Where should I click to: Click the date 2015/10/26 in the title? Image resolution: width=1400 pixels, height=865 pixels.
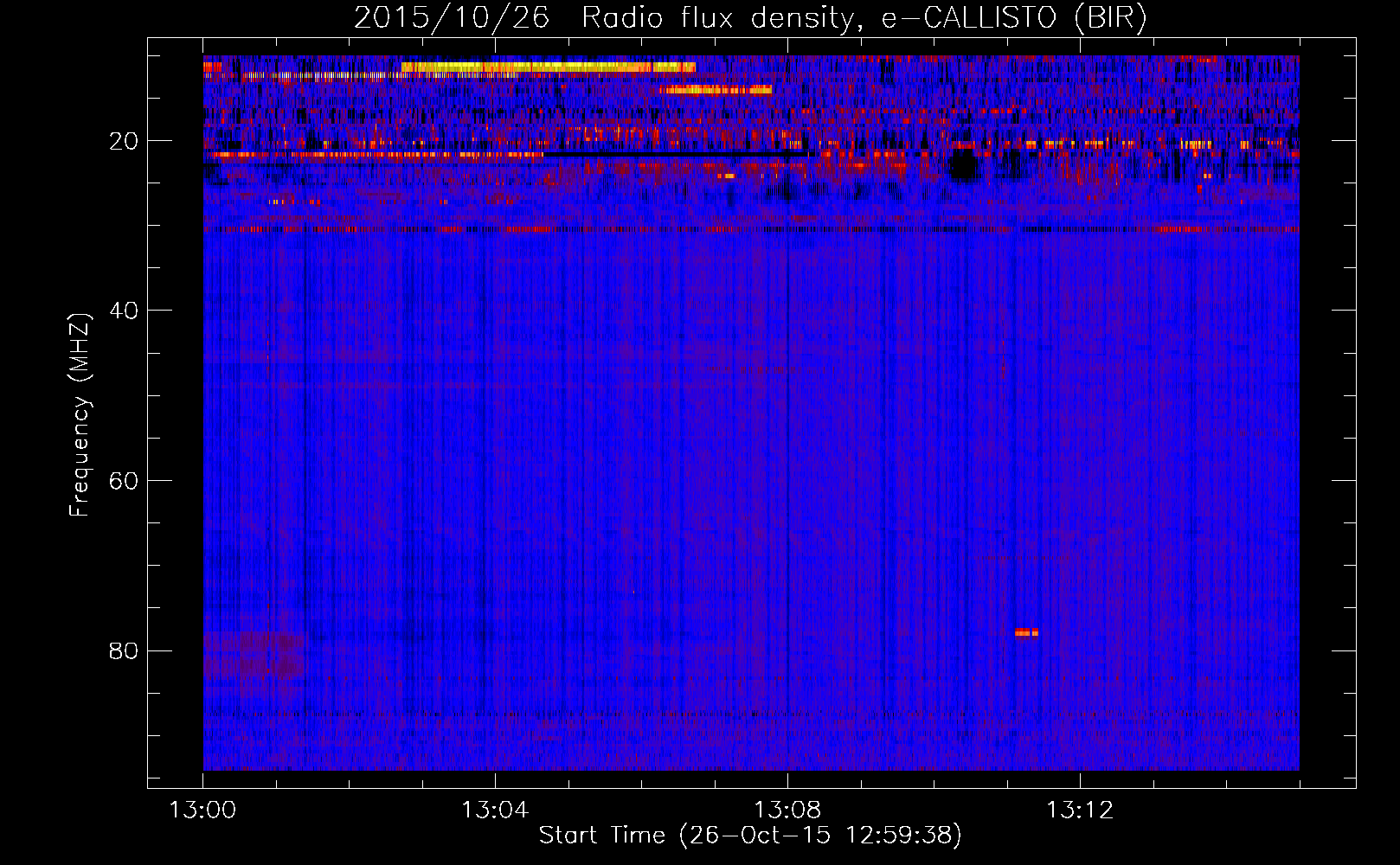[x=451, y=18]
